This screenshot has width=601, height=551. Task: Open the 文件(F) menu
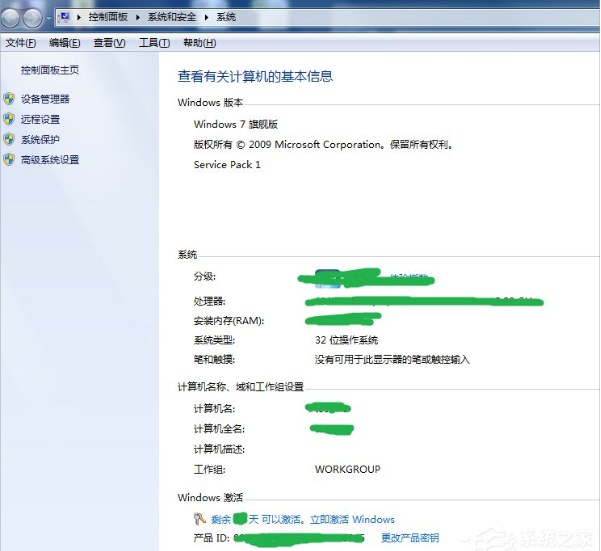(20, 43)
